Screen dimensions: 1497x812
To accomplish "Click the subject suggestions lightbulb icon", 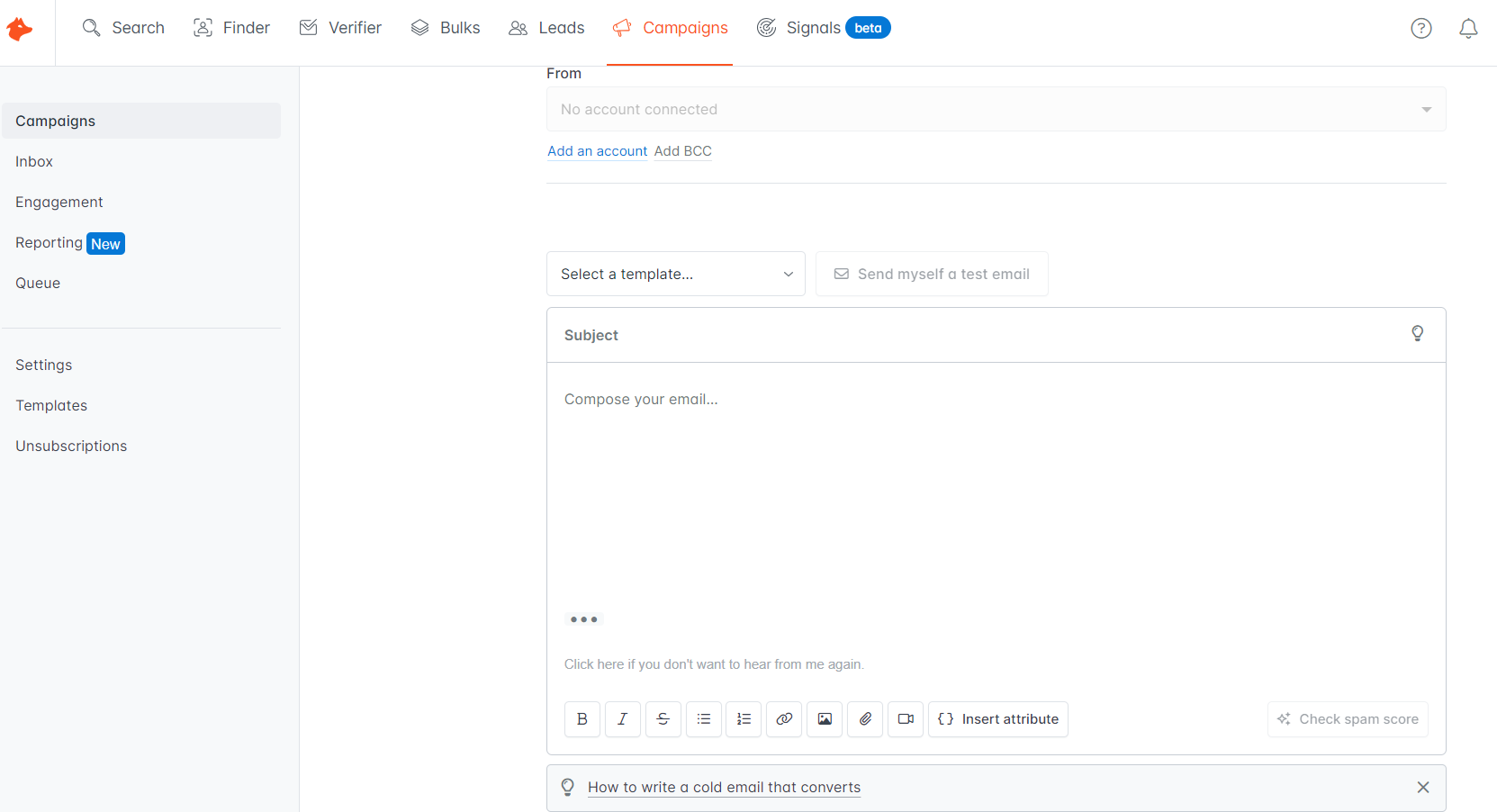I will click(1418, 334).
